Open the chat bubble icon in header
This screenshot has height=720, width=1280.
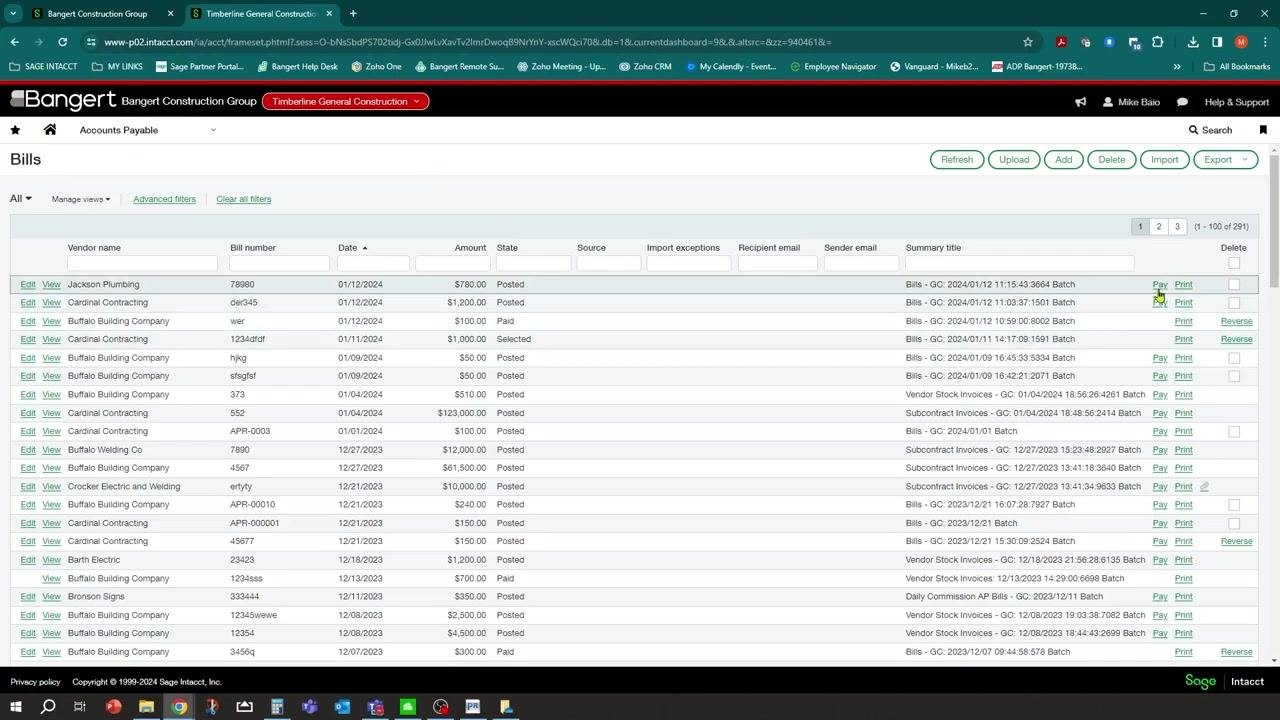tap(1182, 102)
